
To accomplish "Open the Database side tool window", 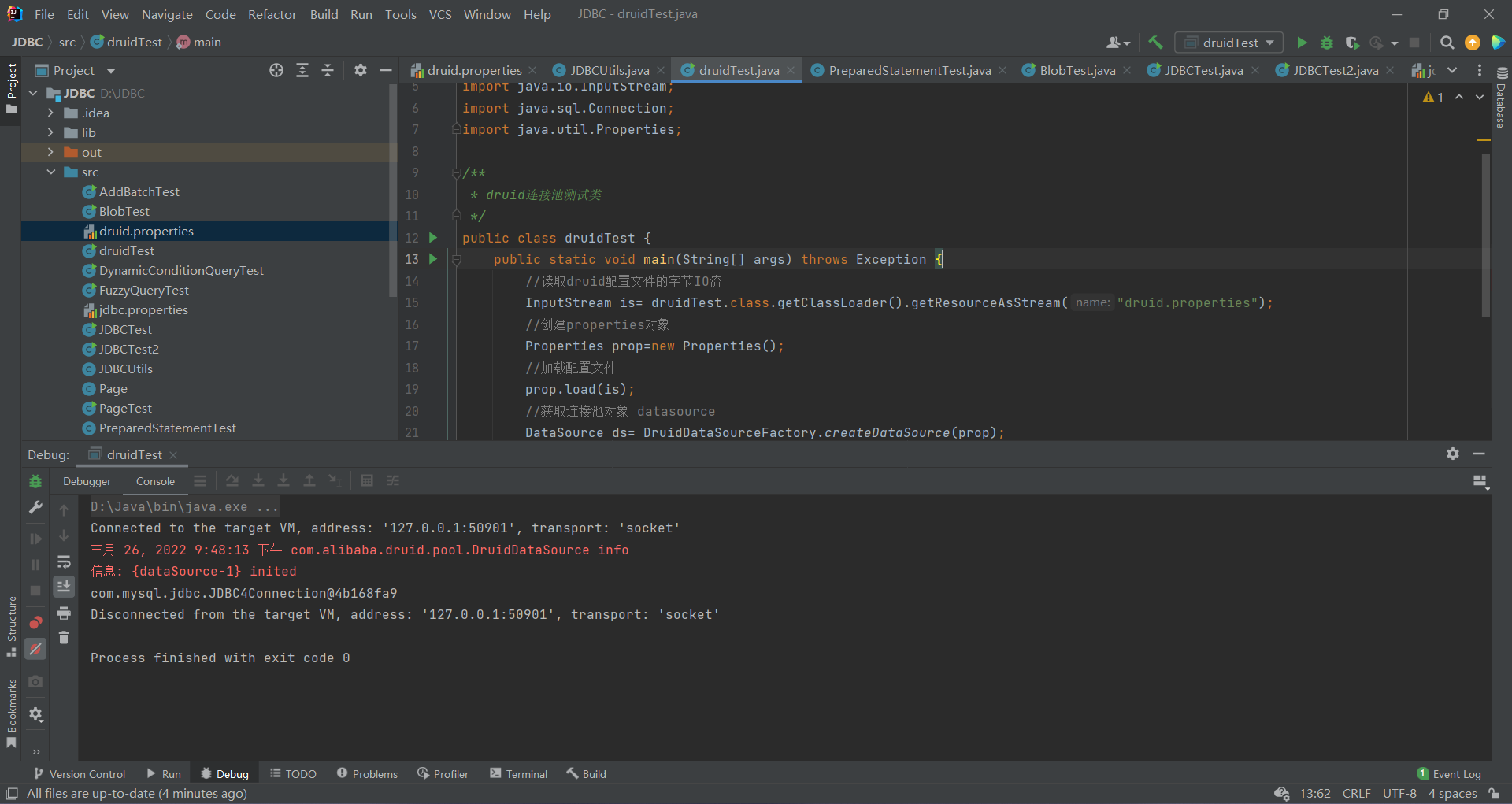I will coord(1501,98).
